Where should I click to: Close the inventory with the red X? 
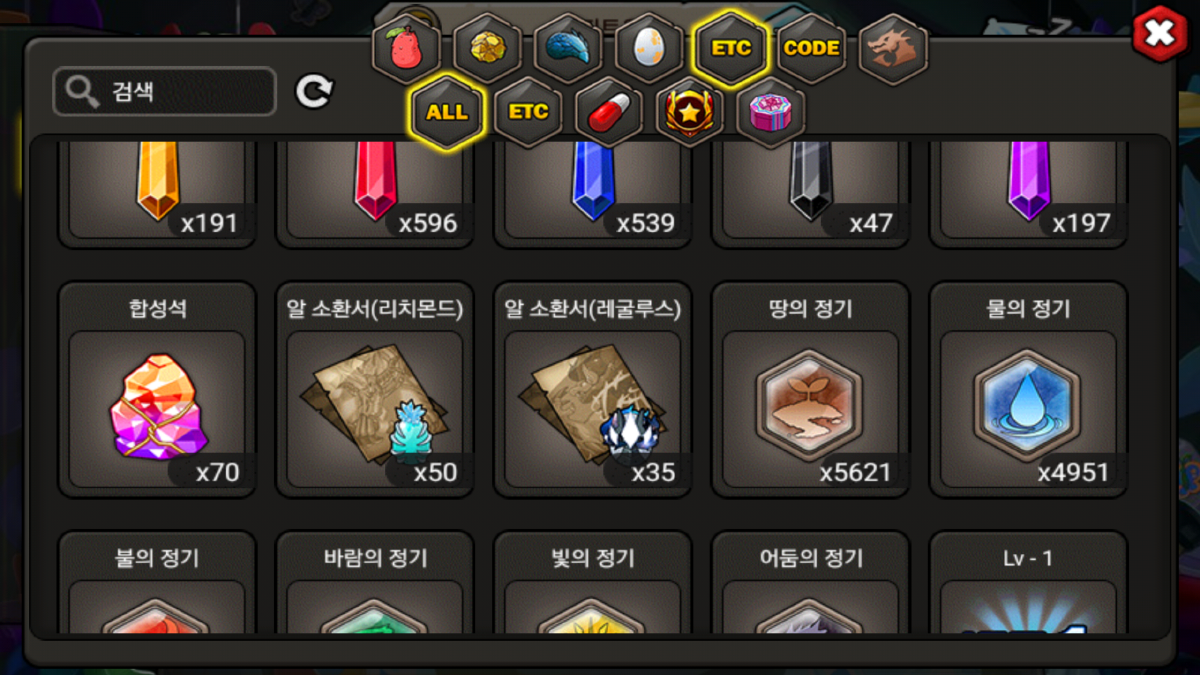[1159, 35]
